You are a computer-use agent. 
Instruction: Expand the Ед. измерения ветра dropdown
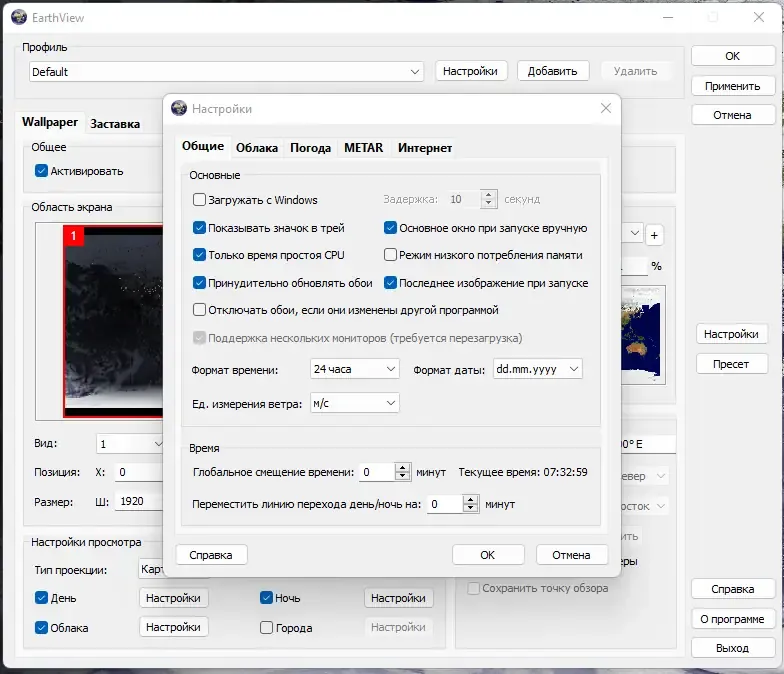coord(354,403)
